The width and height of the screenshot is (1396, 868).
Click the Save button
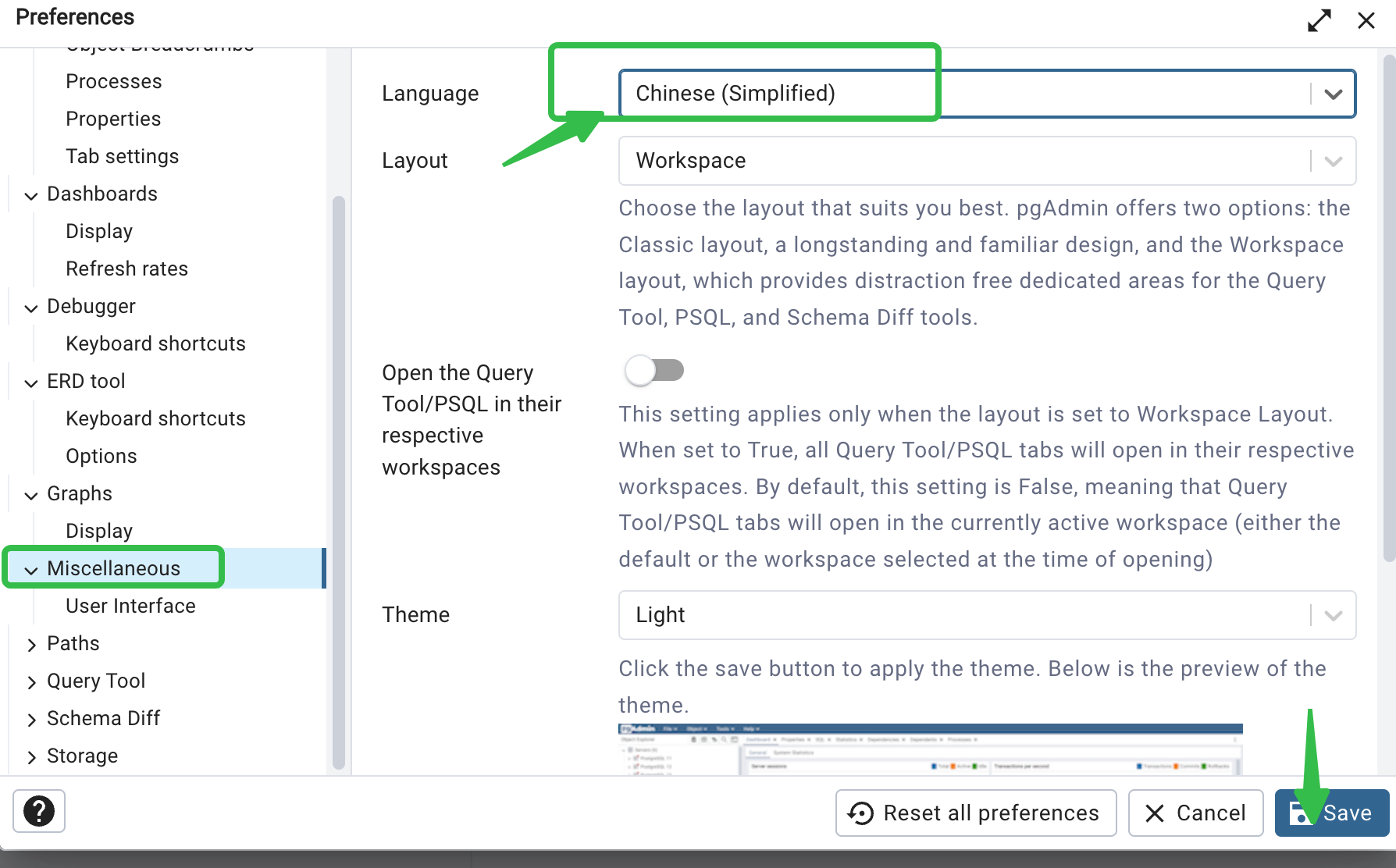coord(1332,813)
